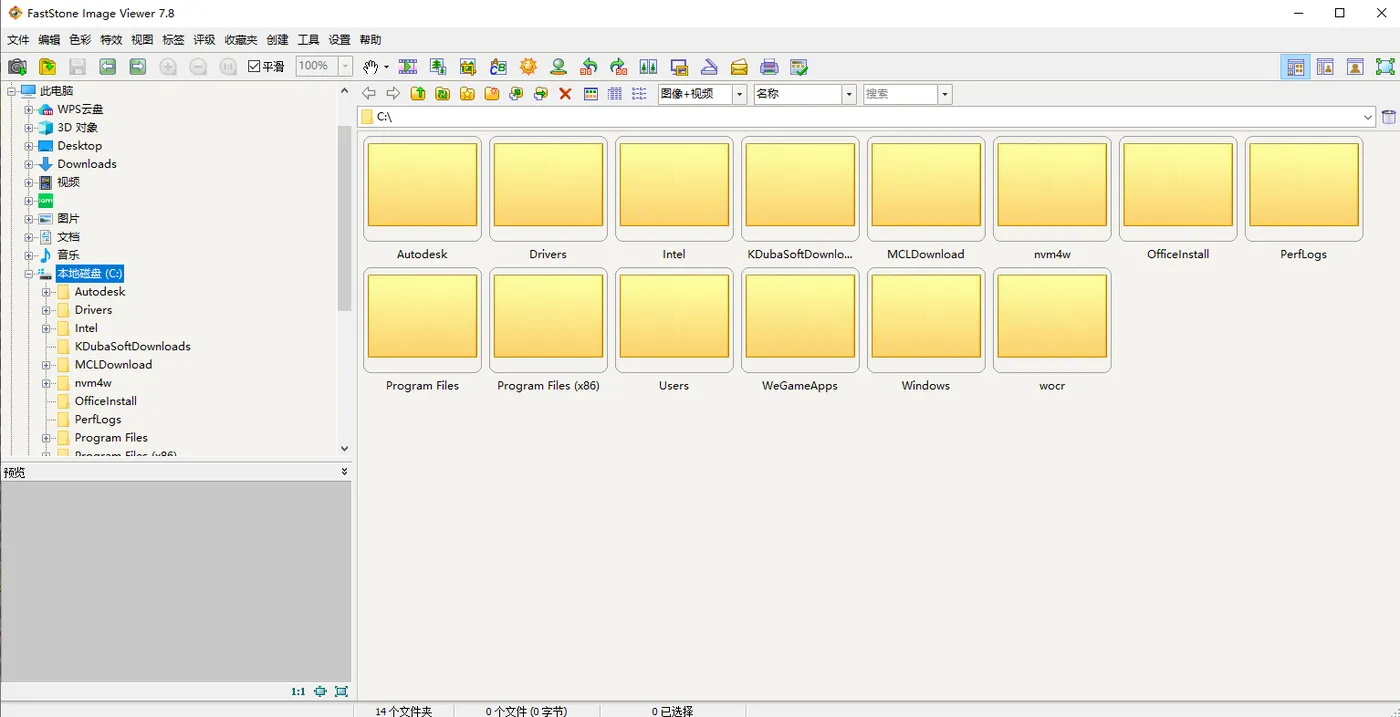Switch to details view grid icon
Viewport: 1400px width, 717px height.
[x=615, y=94]
